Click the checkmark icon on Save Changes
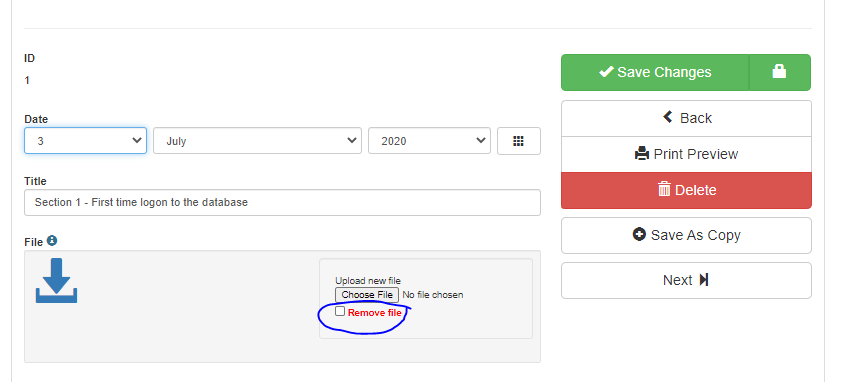The width and height of the screenshot is (843, 382). (606, 71)
